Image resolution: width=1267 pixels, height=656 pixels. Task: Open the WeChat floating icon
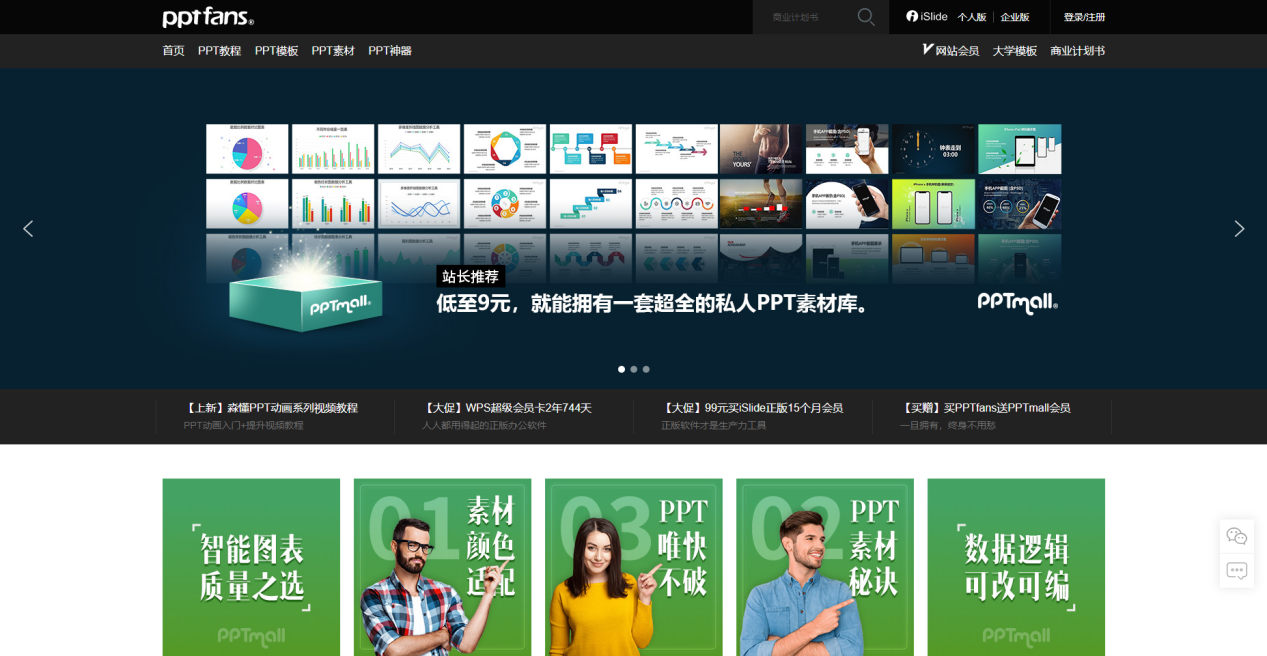(1237, 536)
